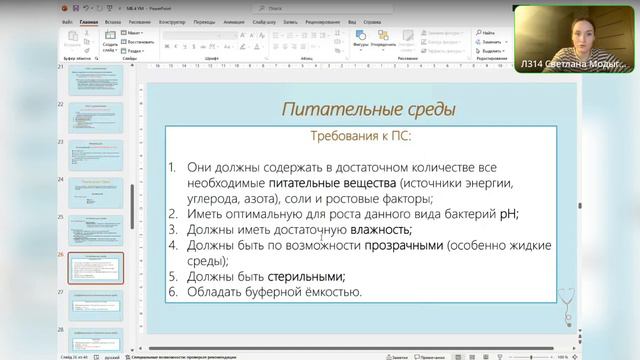Click the slide title Питательные среды
The width and height of the screenshot is (640, 360).
click(x=369, y=109)
